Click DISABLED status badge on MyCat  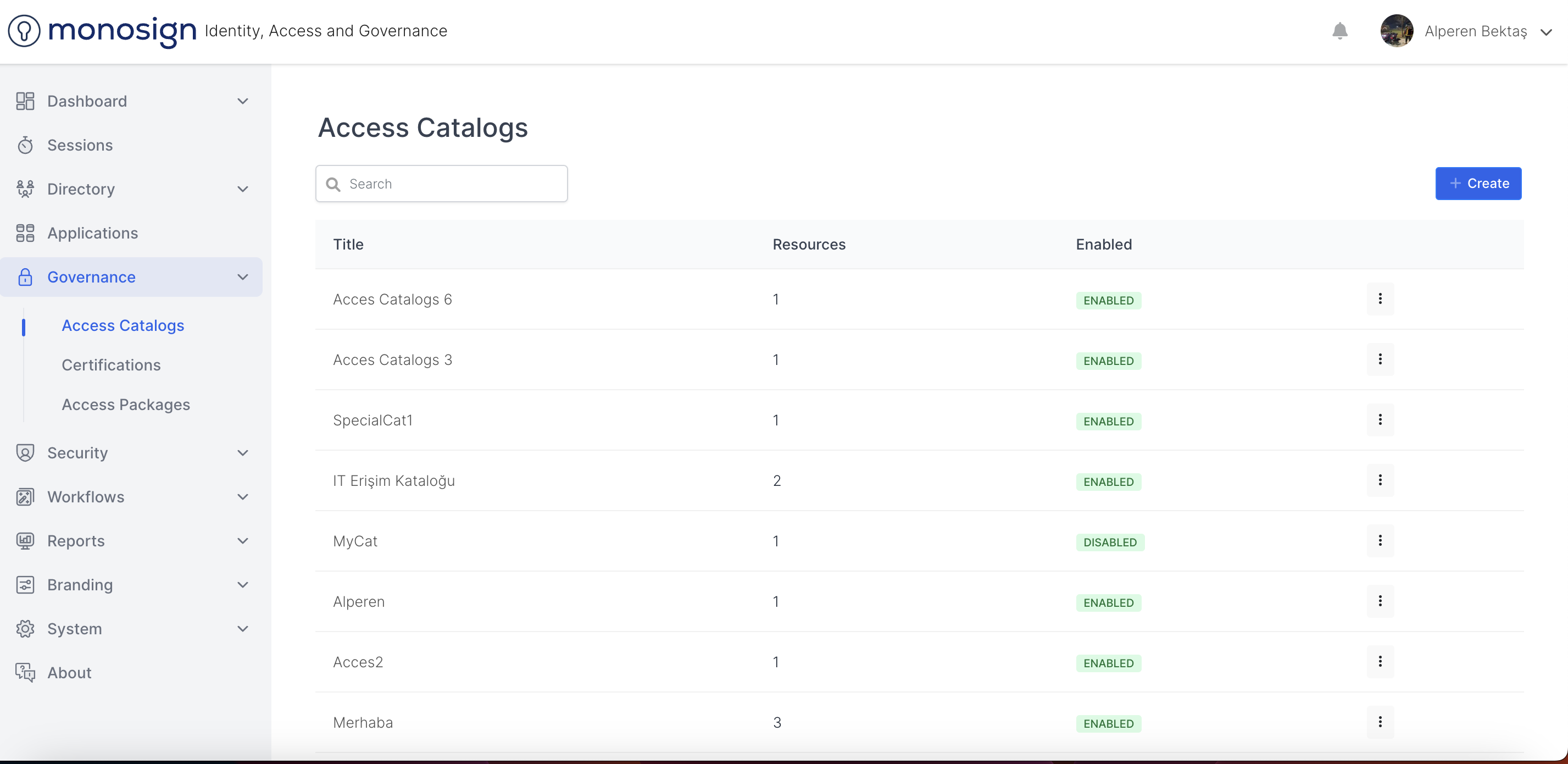click(1110, 542)
